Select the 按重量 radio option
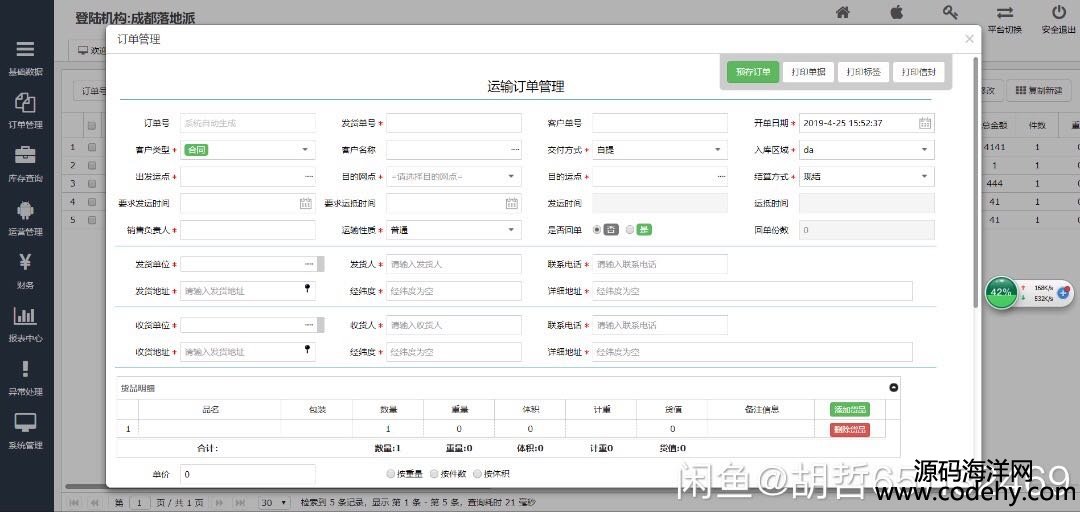 (391, 474)
